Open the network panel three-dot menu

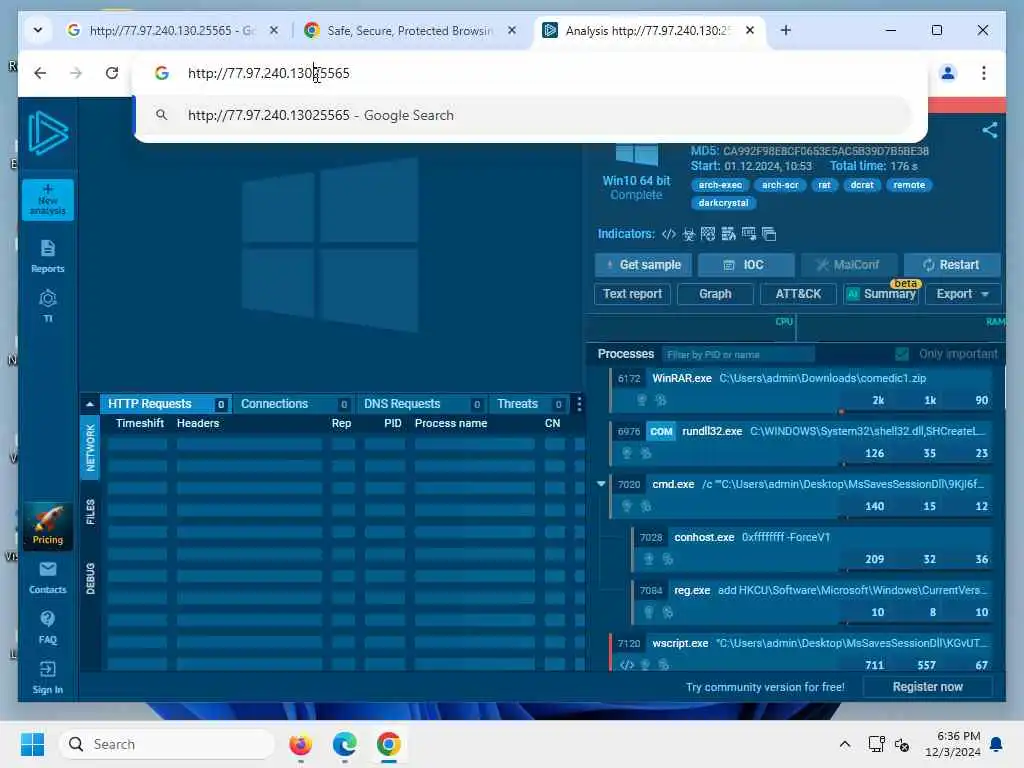pyautogui.click(x=579, y=404)
